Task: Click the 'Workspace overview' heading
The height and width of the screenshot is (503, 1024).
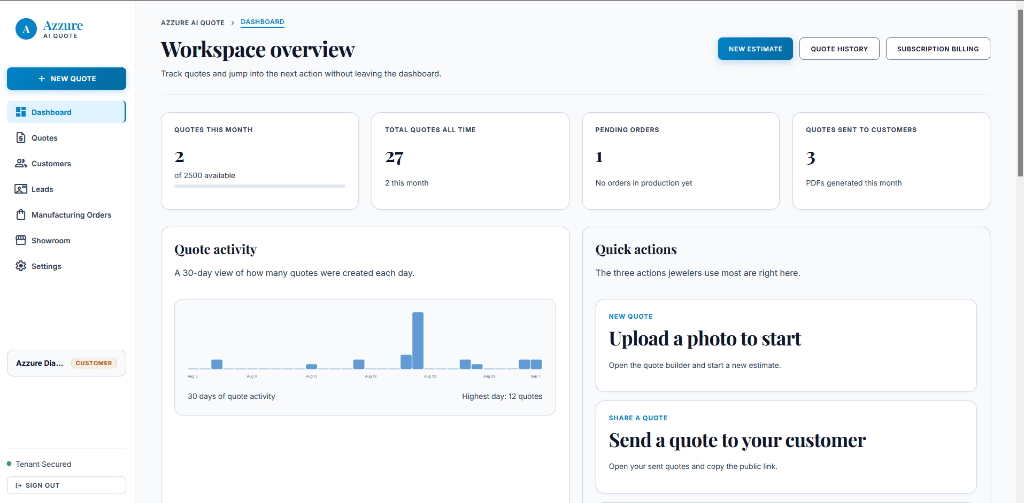Action: coord(258,50)
